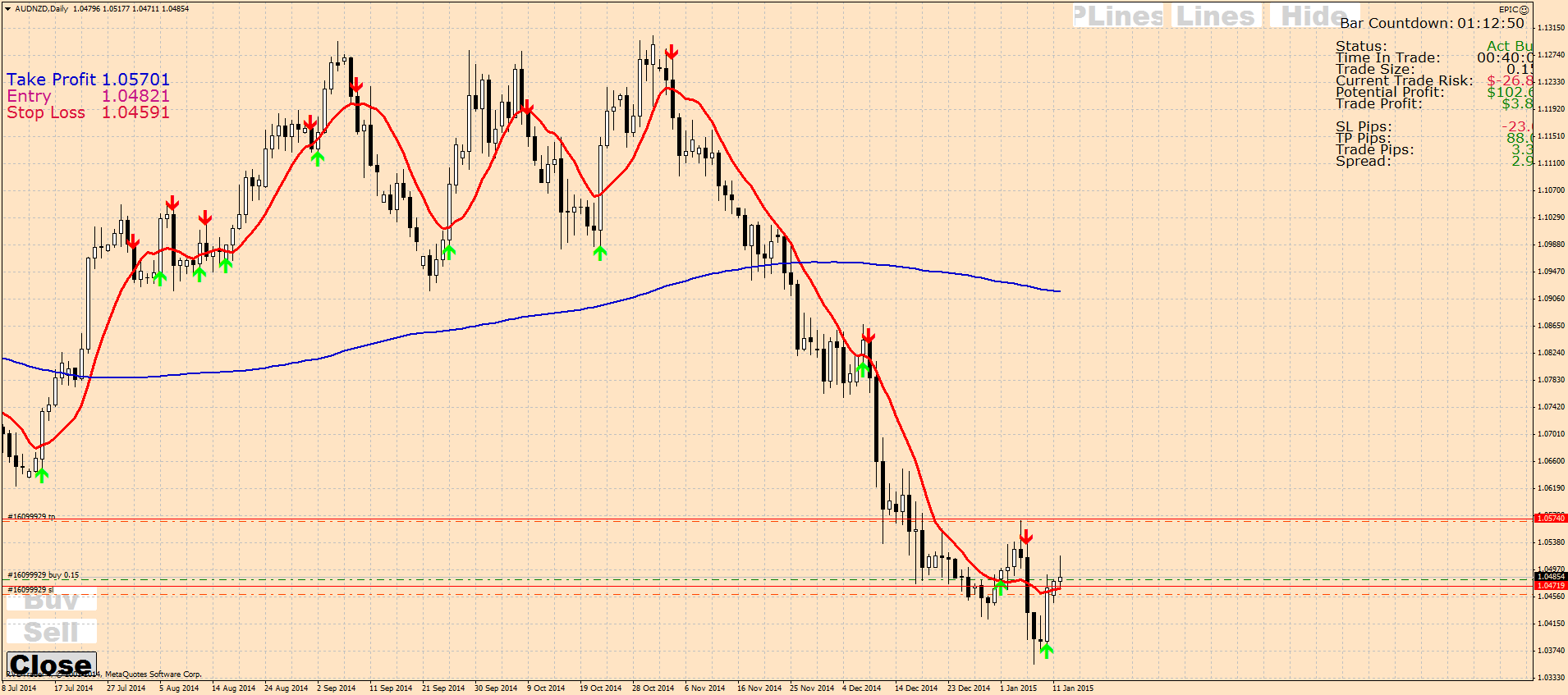Click the 1 Jan 2015 date label

(1018, 688)
